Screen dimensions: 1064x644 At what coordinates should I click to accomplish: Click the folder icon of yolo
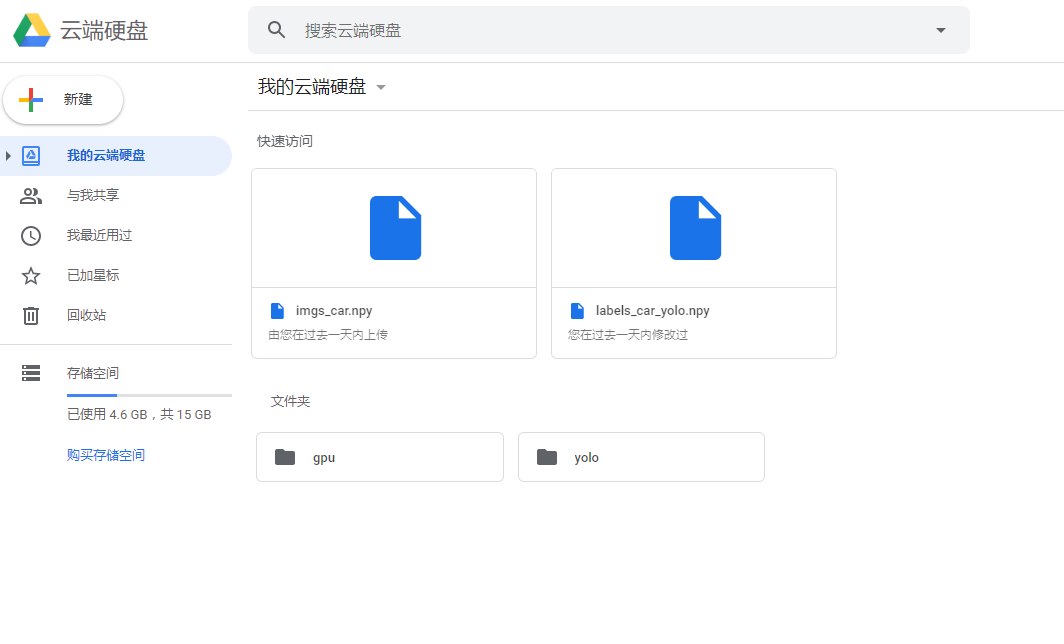pos(547,457)
